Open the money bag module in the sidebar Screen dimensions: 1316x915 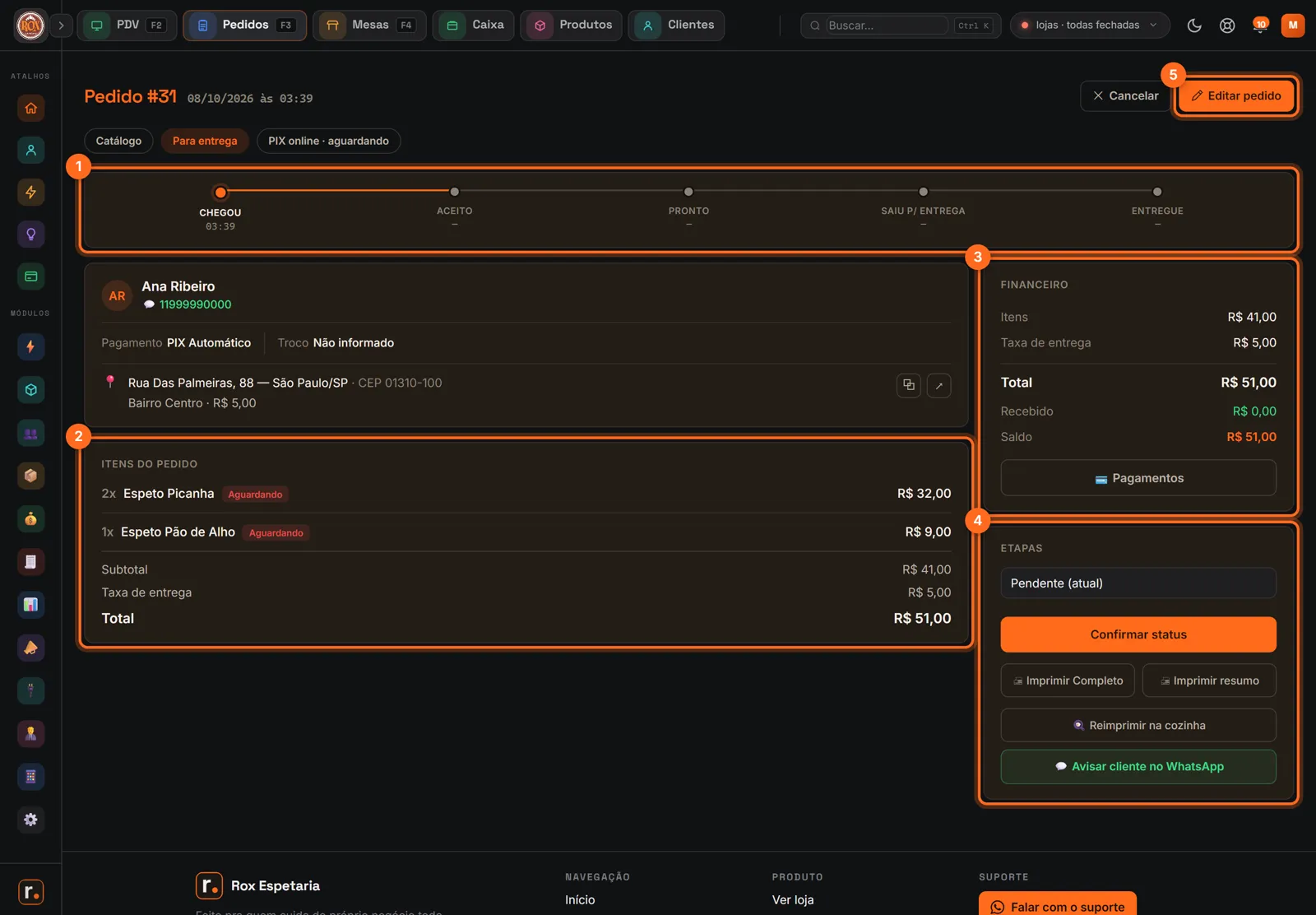coord(30,519)
